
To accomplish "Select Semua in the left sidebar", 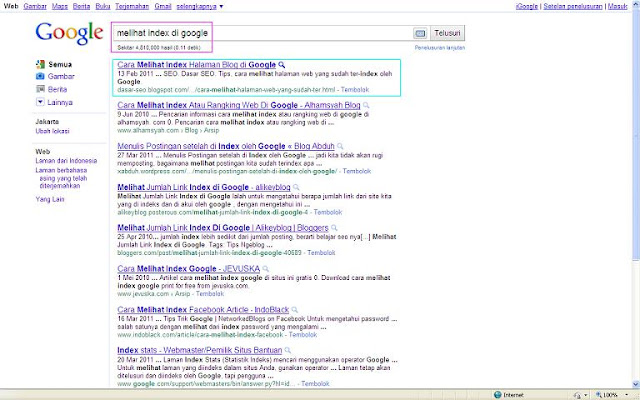I will point(60,64).
